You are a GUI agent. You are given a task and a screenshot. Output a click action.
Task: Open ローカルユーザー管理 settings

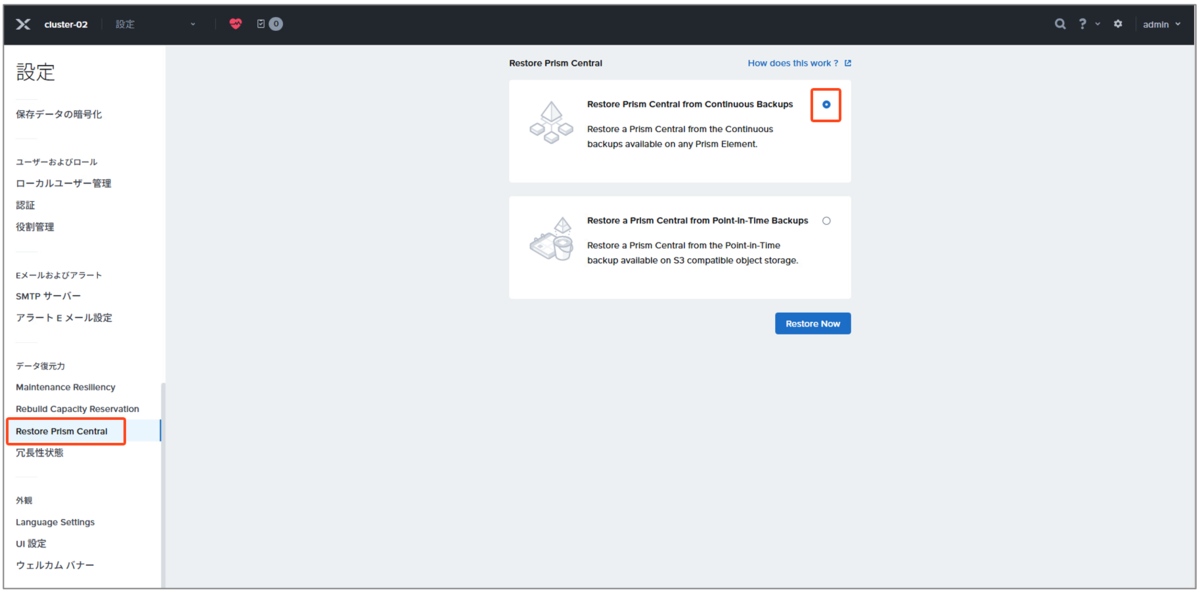(64, 183)
